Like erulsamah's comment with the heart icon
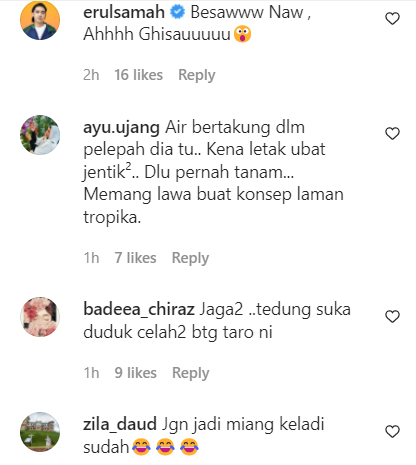416x465 pixels. [x=392, y=18]
